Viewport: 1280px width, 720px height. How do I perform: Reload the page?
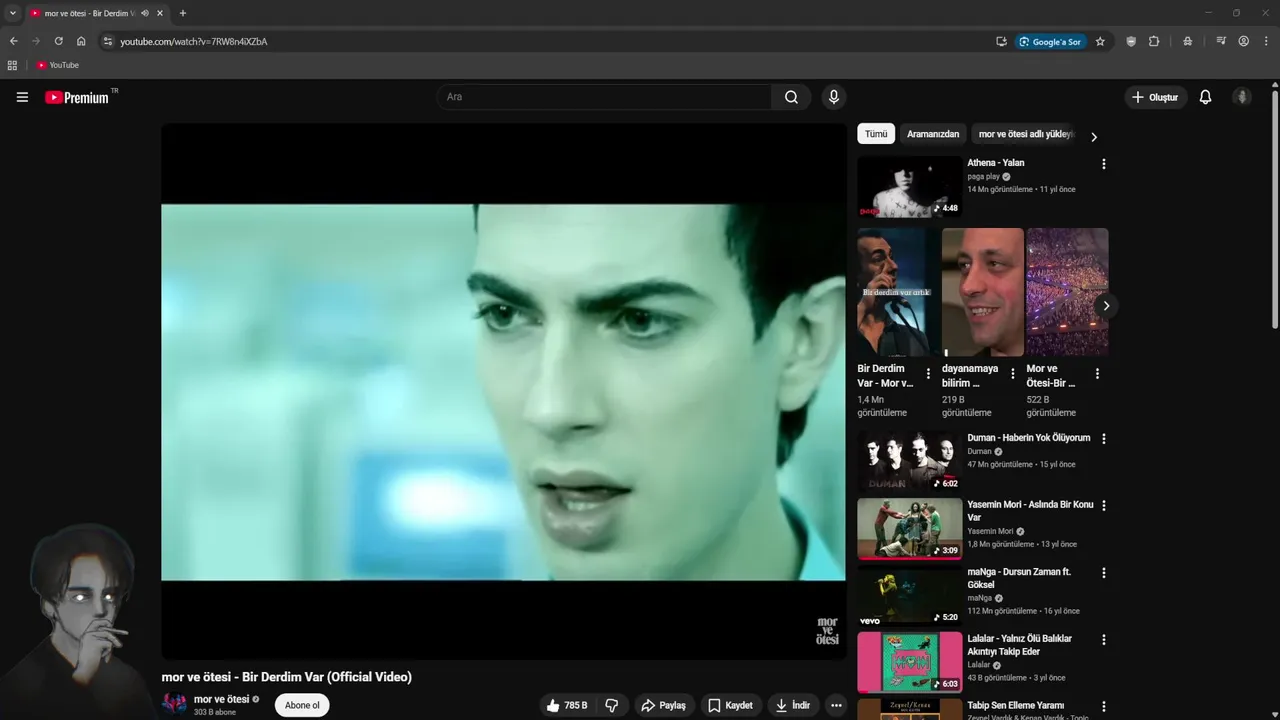58,41
